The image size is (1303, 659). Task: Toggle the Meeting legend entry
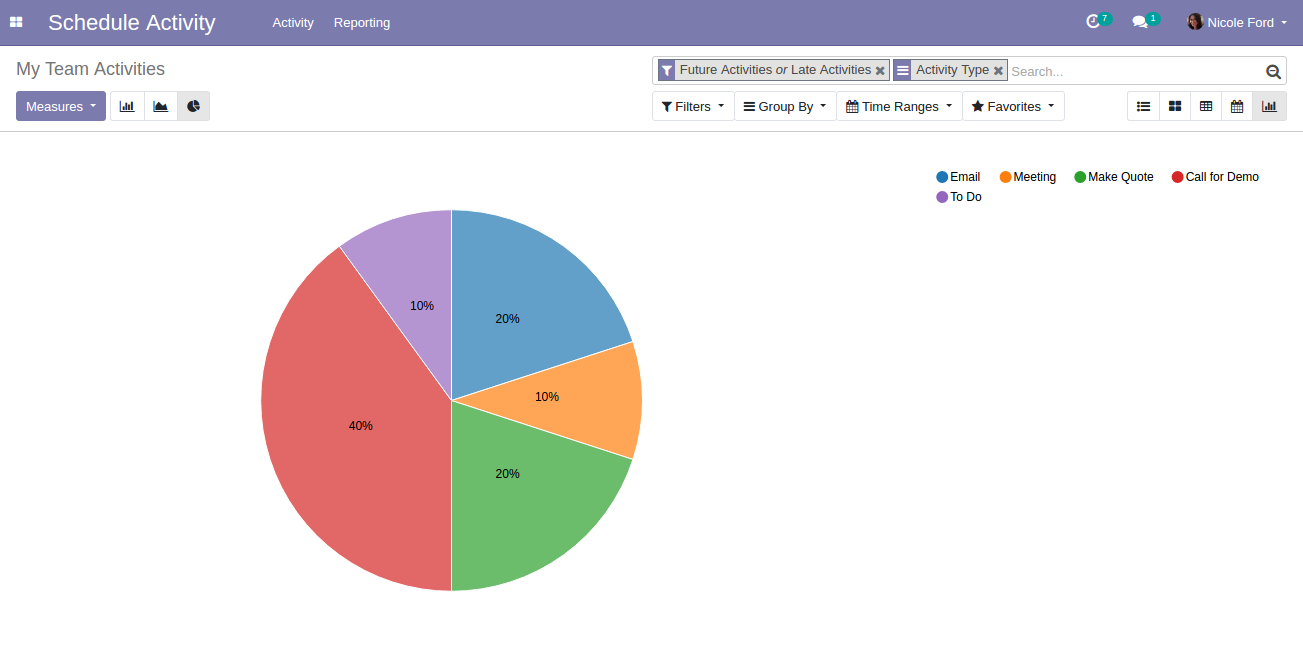tap(1027, 177)
